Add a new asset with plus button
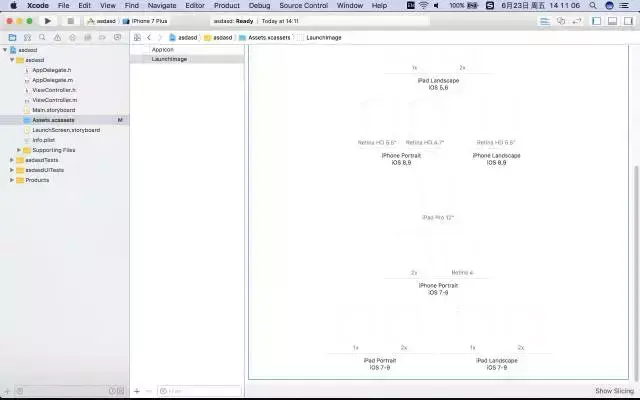 pyautogui.click(x=137, y=391)
